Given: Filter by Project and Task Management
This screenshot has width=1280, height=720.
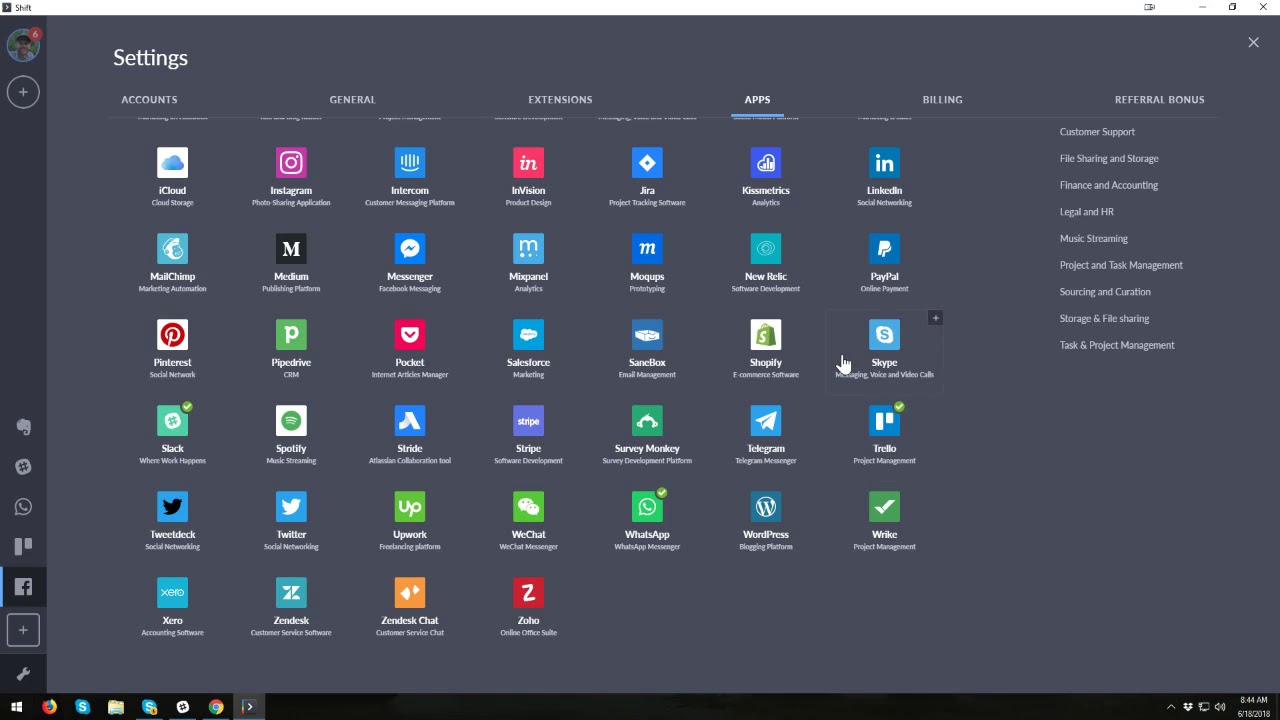Looking at the screenshot, I should pos(1121,265).
